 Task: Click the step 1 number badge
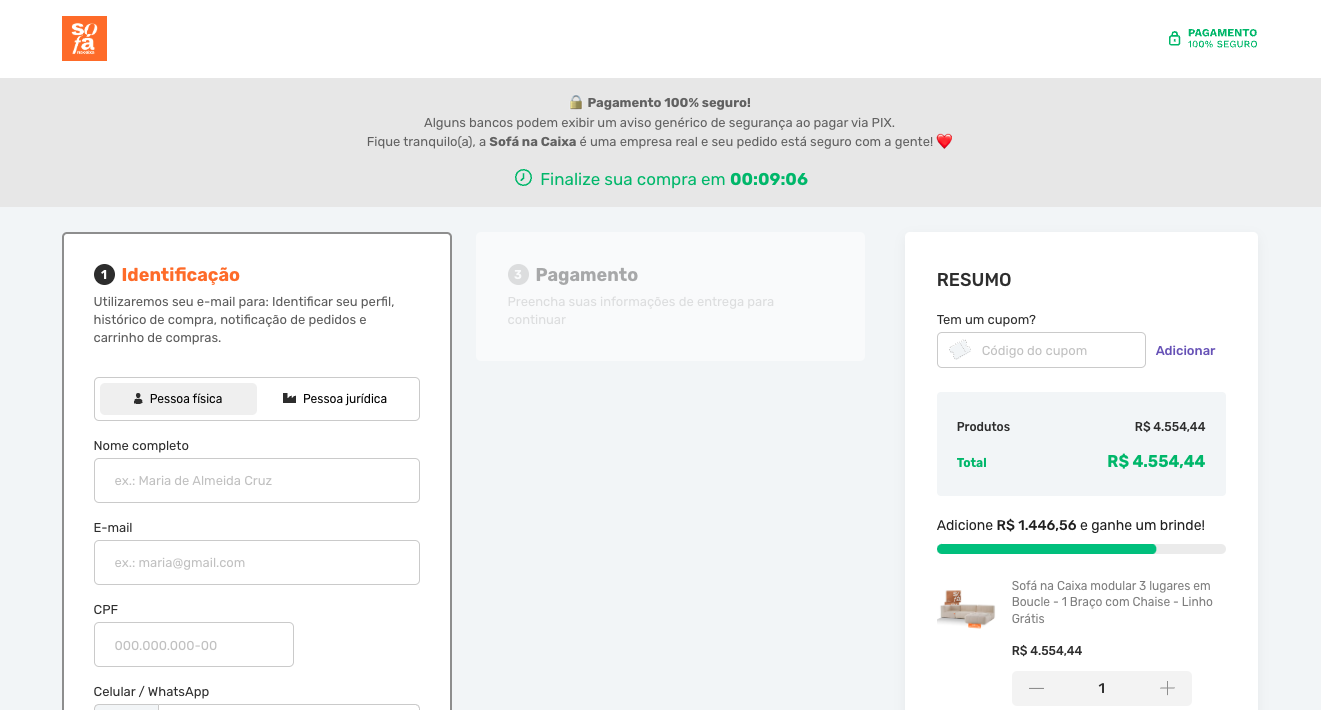[104, 275]
